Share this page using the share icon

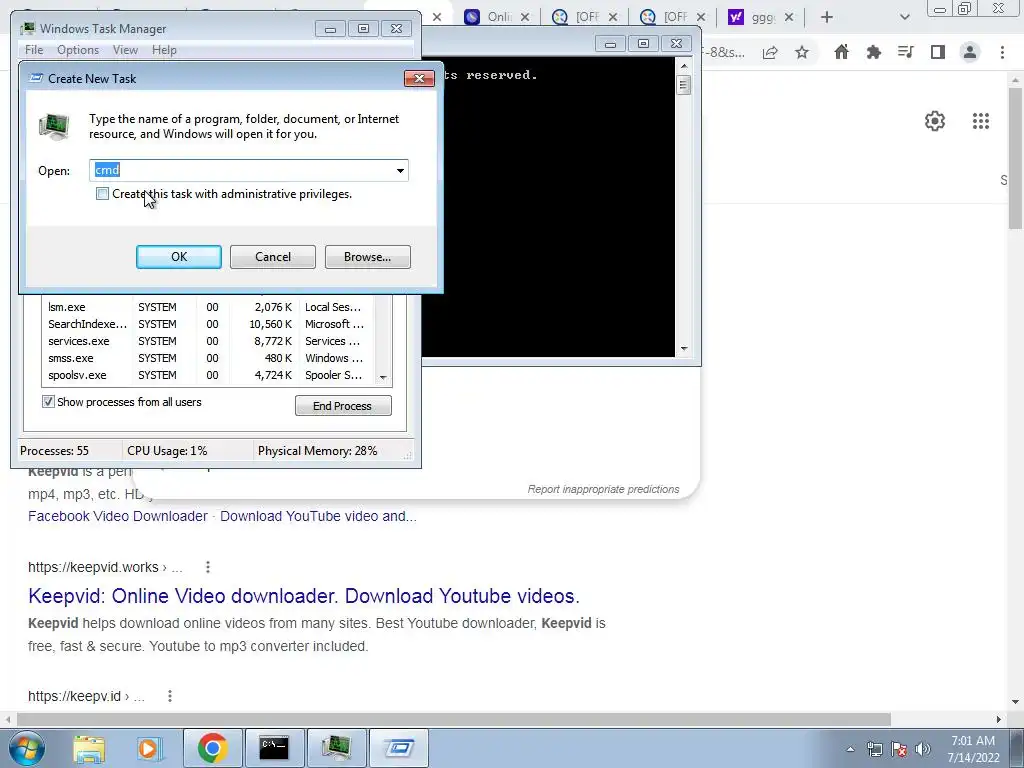(x=770, y=52)
